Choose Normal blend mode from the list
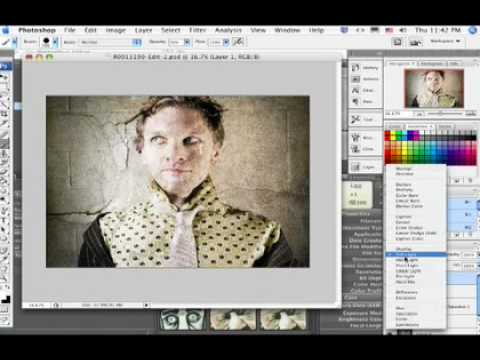Viewport: 480px width, 360px height. pos(416,169)
